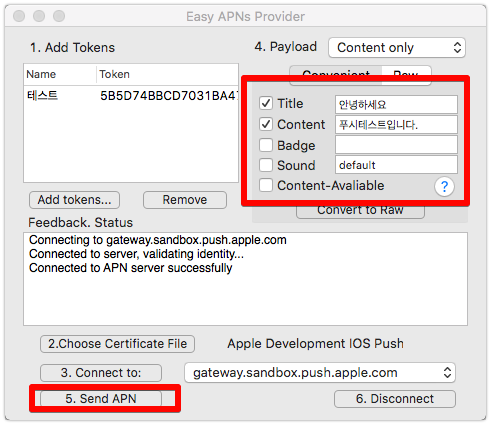491x425 pixels.
Task: Select the 테스트 token row in table
Action: [x=131, y=96]
